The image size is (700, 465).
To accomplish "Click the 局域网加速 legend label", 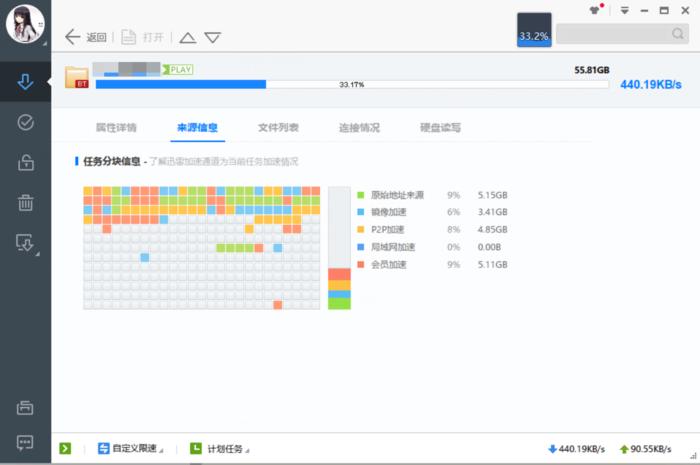I will [393, 247].
